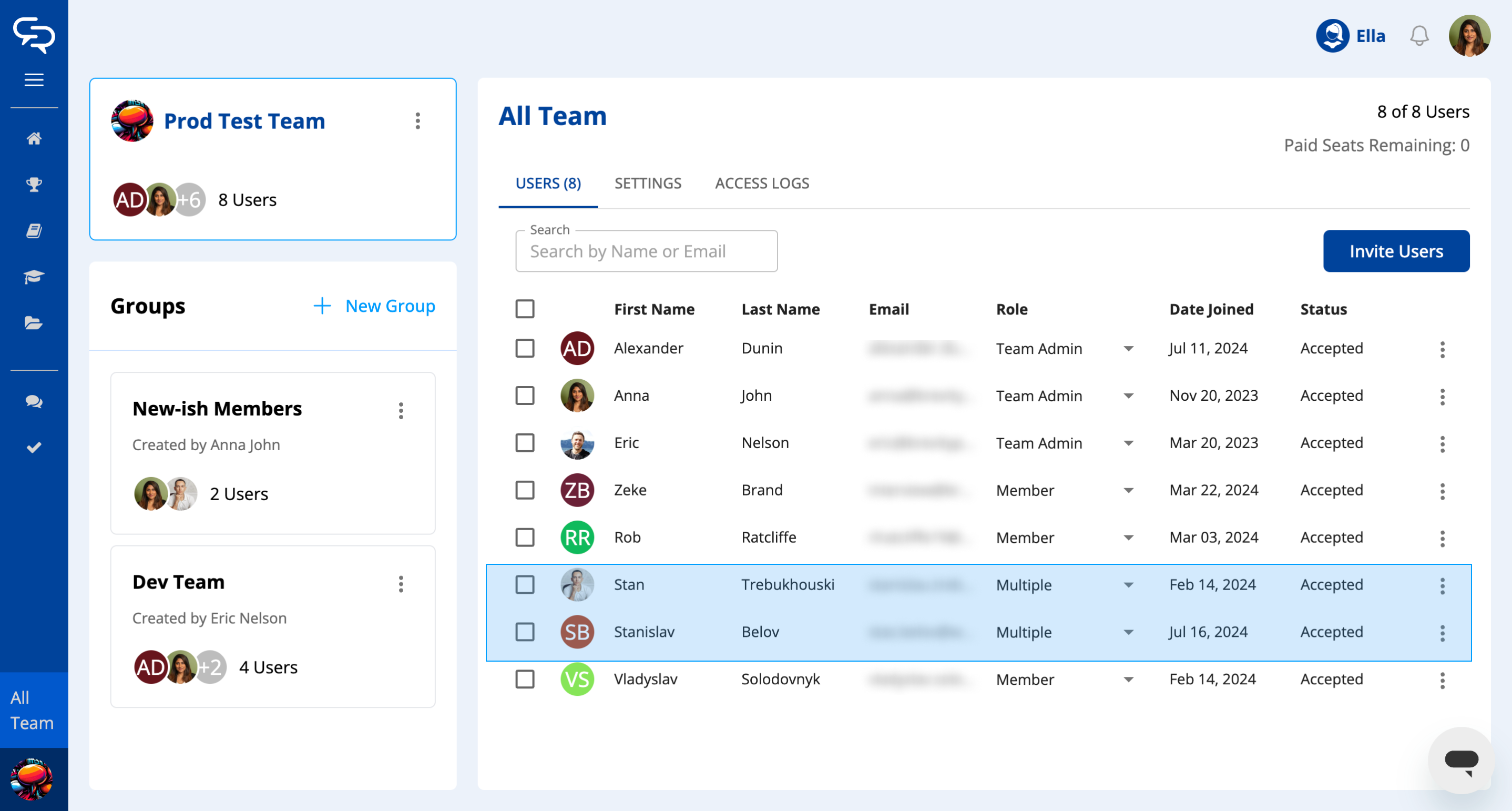Open the ACCESS LOGS tab
This screenshot has width=1512, height=811.
pyautogui.click(x=761, y=183)
